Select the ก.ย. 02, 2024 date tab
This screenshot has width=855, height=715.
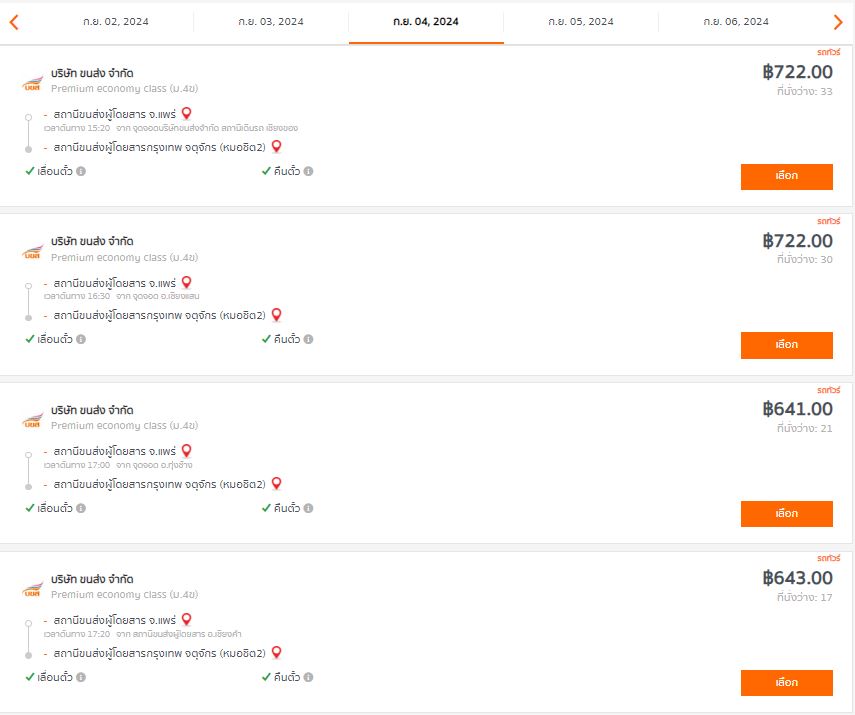pos(116,22)
